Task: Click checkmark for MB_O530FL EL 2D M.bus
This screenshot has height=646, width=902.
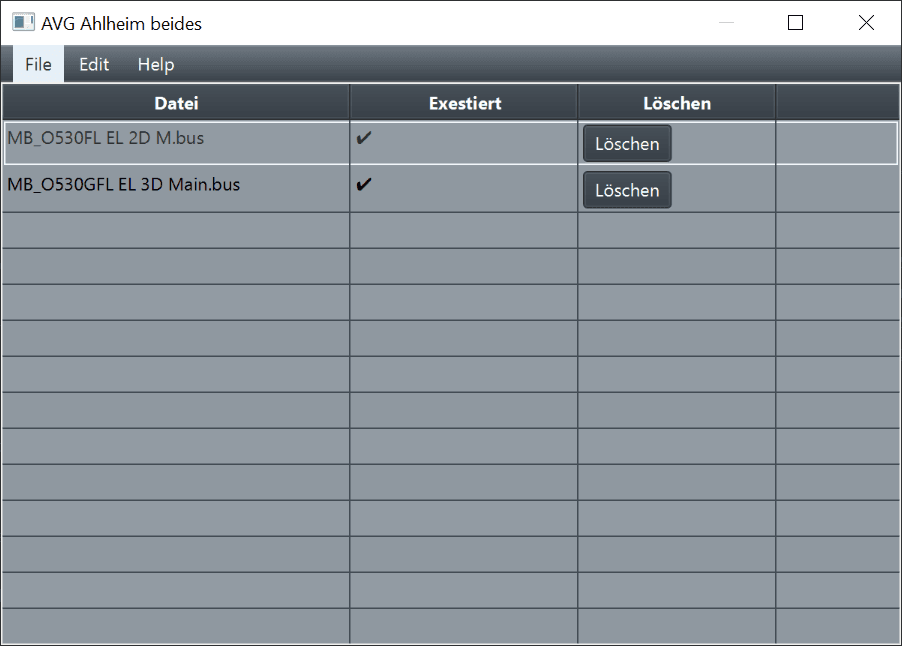Action: (364, 139)
